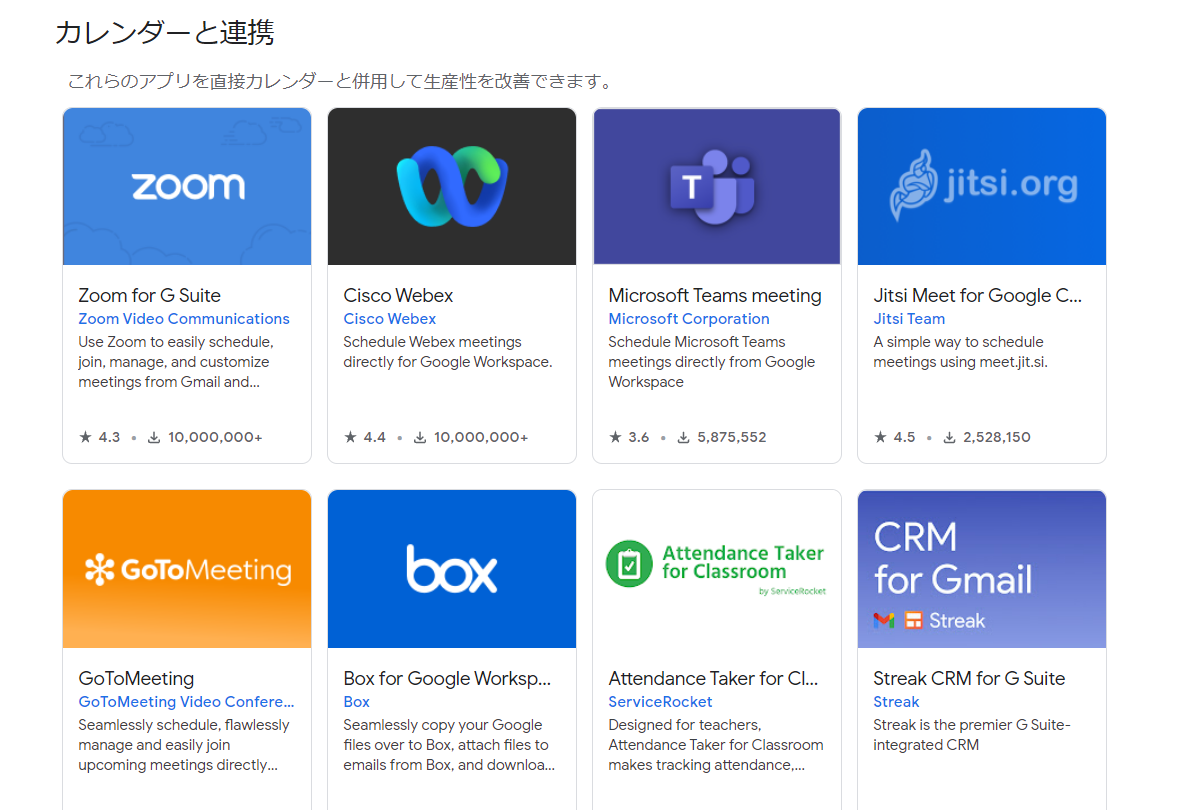Click the Zoom for G Suite title
Image resolution: width=1187 pixels, height=810 pixels.
[x=150, y=295]
